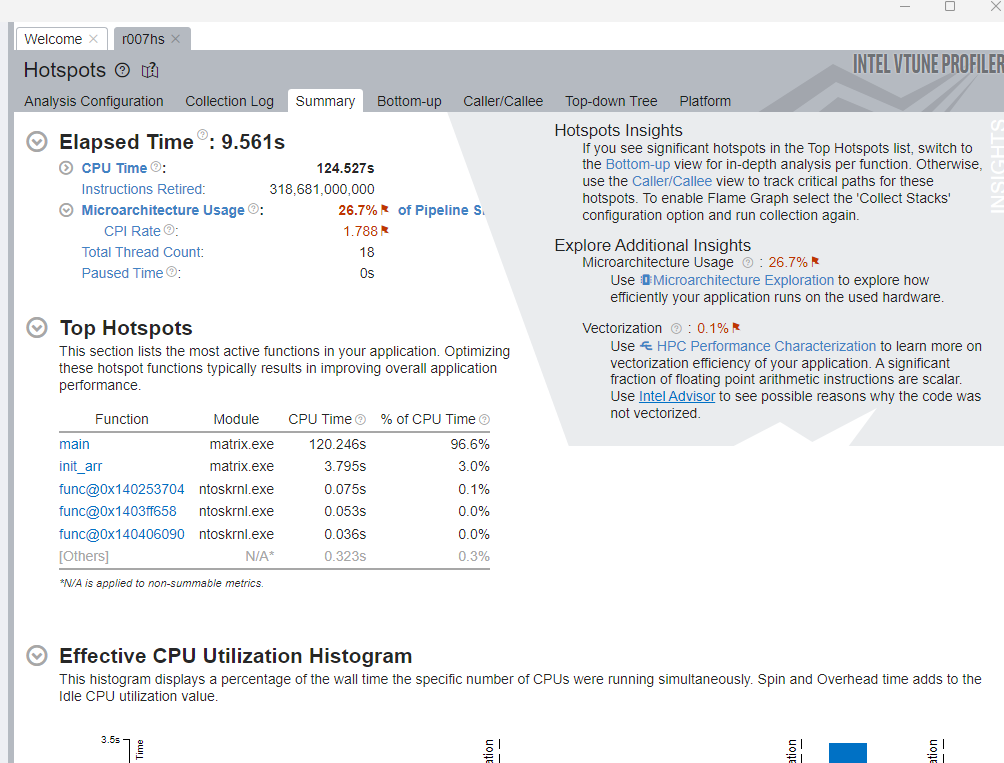Click the chip icon before Microarchitecture Exploration
The width and height of the screenshot is (1004, 763).
click(646, 280)
